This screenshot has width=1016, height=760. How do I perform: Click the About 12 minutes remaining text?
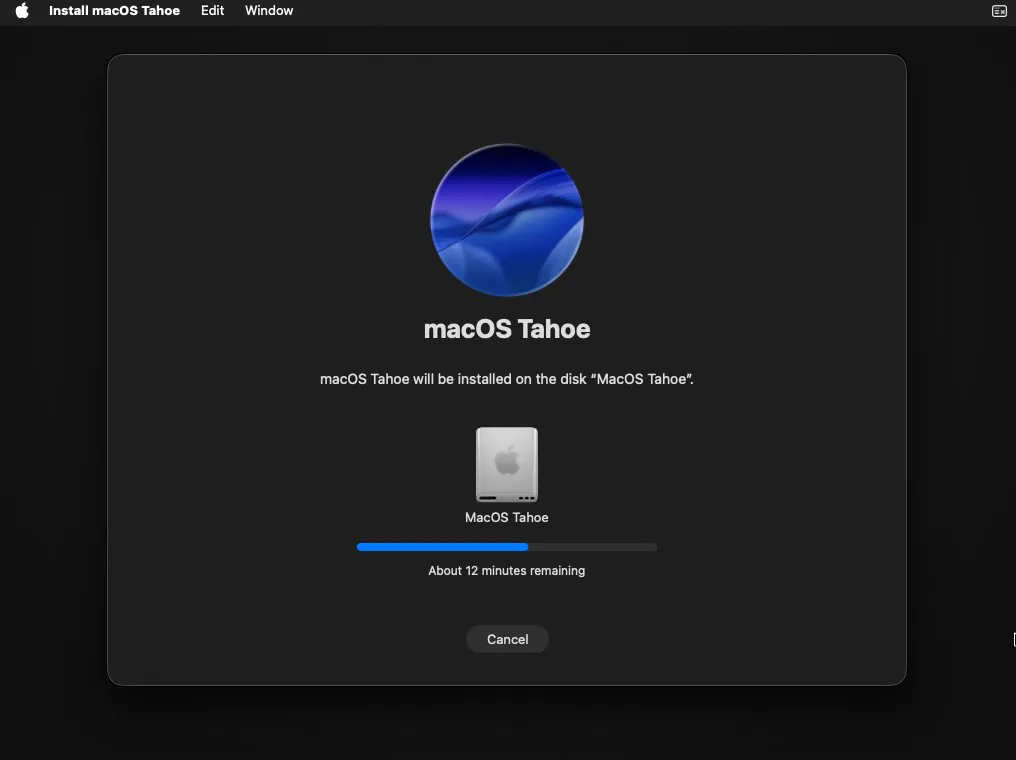507,570
